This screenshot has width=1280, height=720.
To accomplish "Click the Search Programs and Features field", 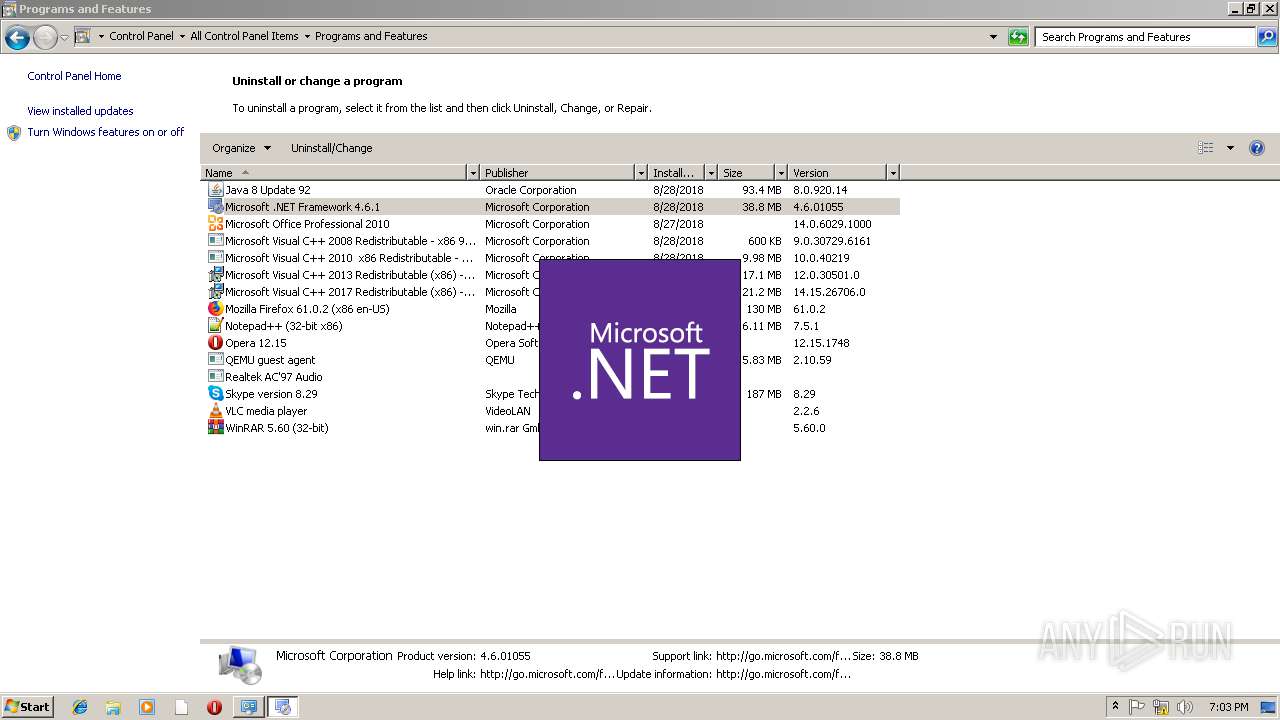I will tap(1146, 37).
